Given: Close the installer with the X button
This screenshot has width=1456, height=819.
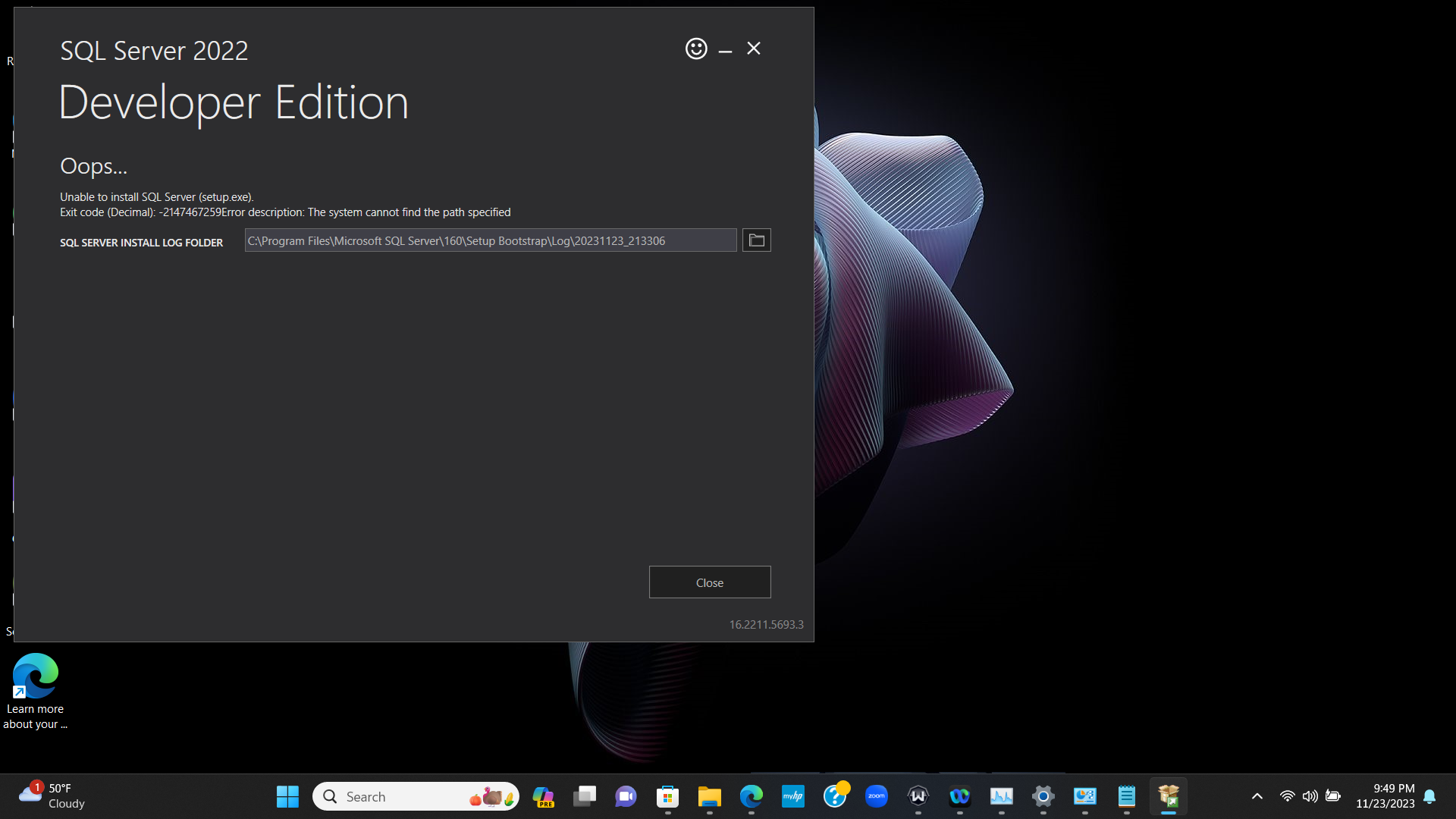Looking at the screenshot, I should [x=754, y=49].
